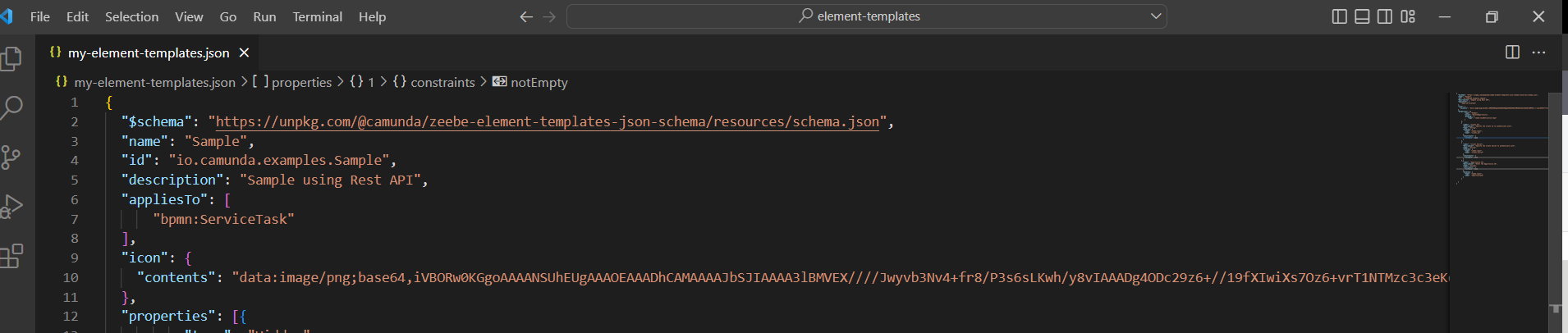Expand the properties breadcrumb segment
Screen dimensions: 1568x333
click(x=301, y=82)
